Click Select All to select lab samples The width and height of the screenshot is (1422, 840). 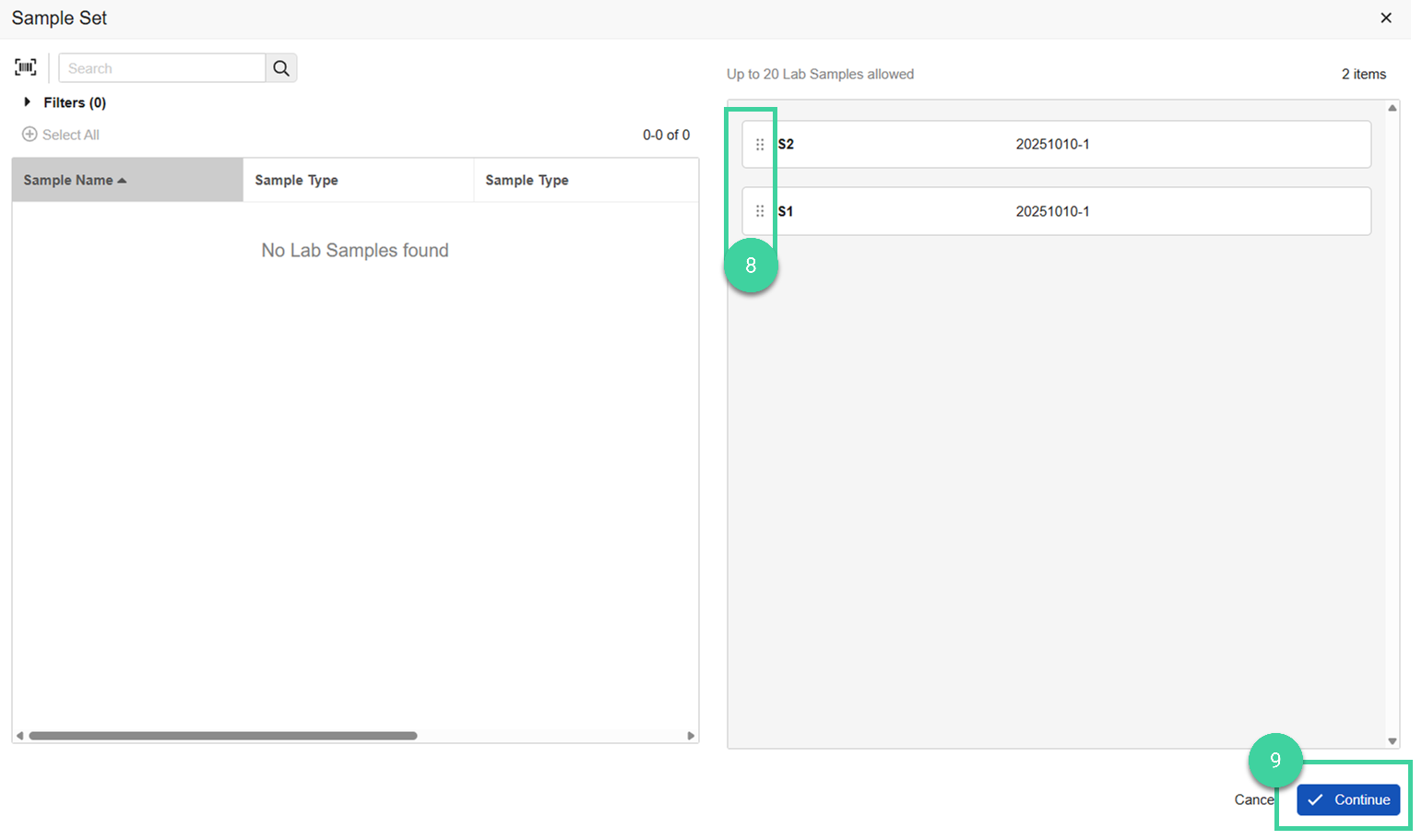click(69, 135)
